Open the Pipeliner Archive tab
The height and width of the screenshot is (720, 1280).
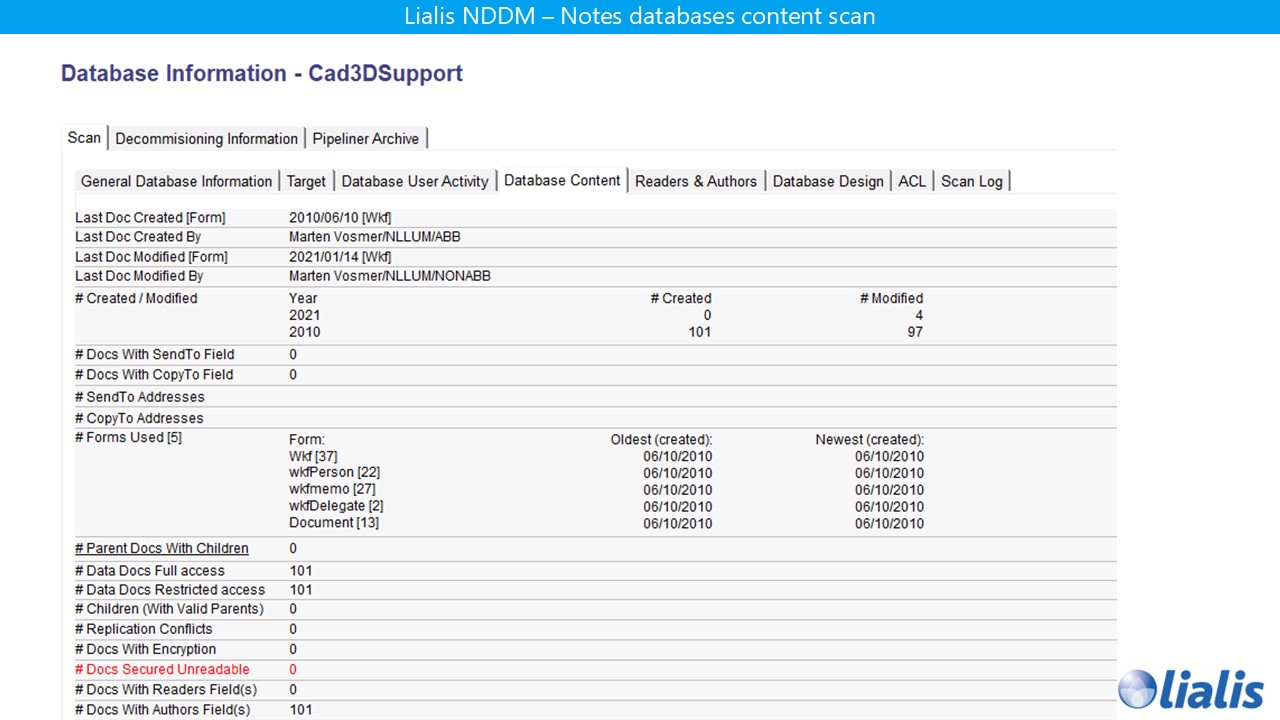point(365,139)
